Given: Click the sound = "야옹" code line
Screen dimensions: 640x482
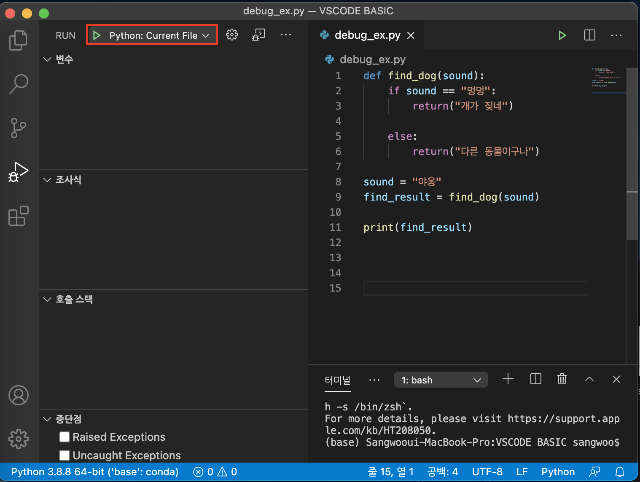Looking at the screenshot, I should click(402, 182).
